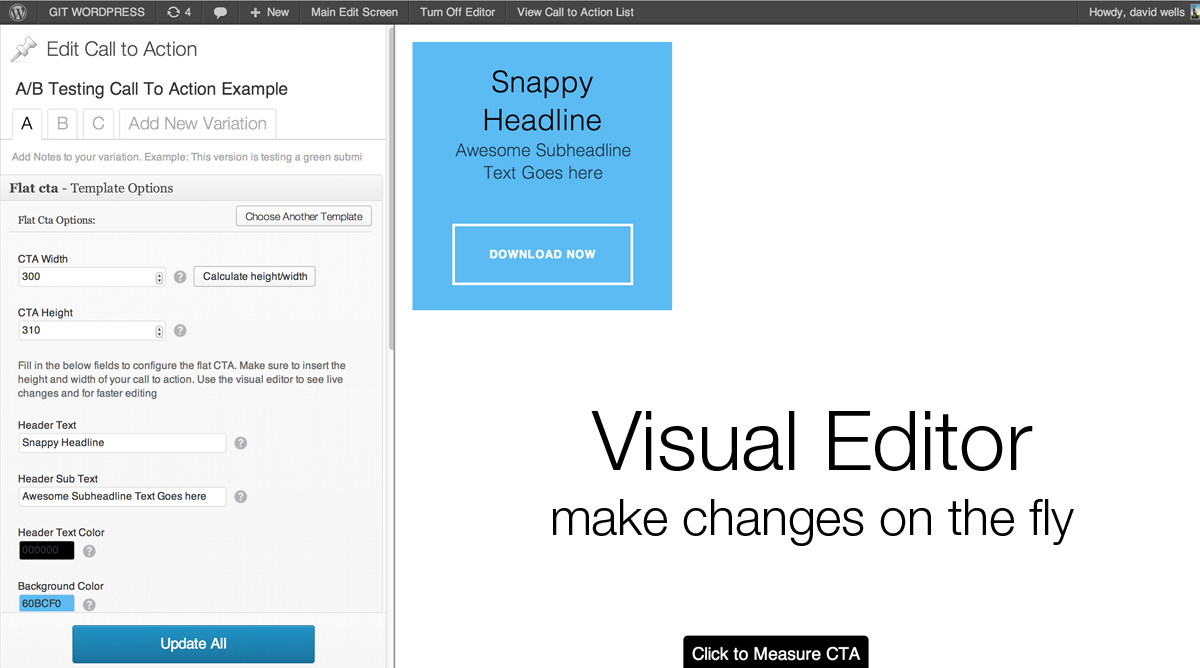Click the Update All button
1200x668 pixels.
(193, 644)
